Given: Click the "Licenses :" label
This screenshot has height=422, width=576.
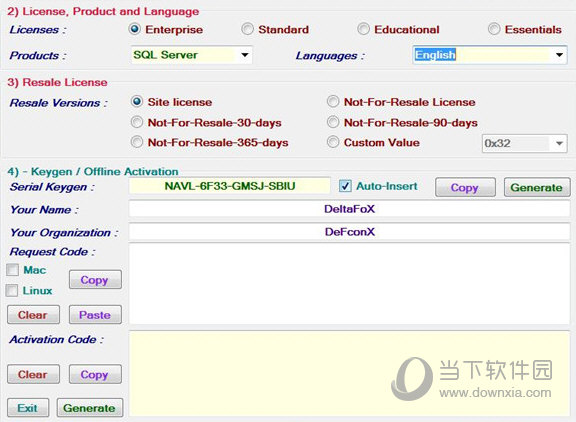Looking at the screenshot, I should (38, 30).
